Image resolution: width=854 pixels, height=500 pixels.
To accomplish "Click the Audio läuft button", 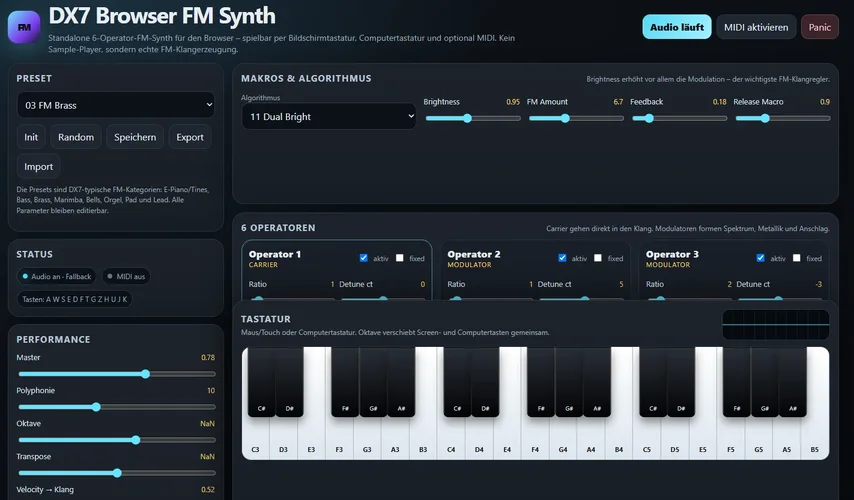I will tap(676, 27).
